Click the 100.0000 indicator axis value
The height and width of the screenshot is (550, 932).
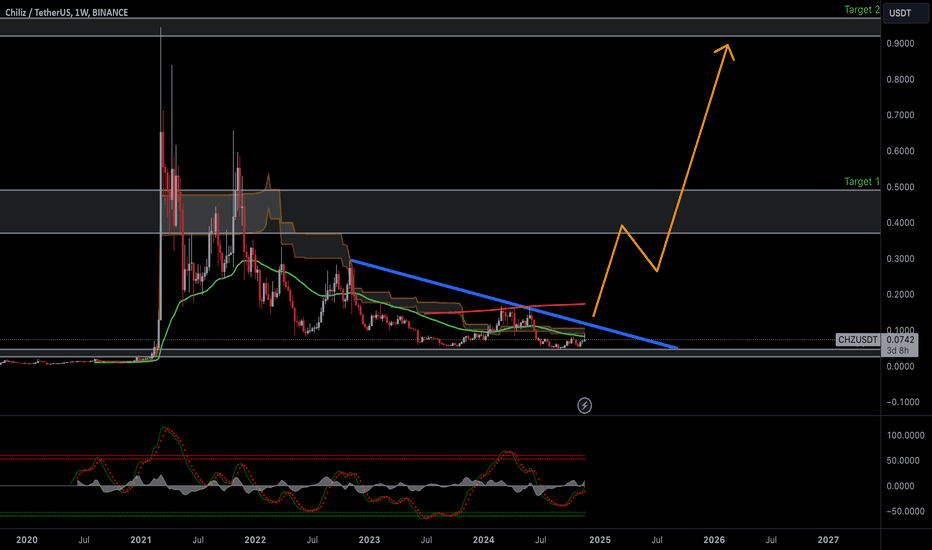905,435
